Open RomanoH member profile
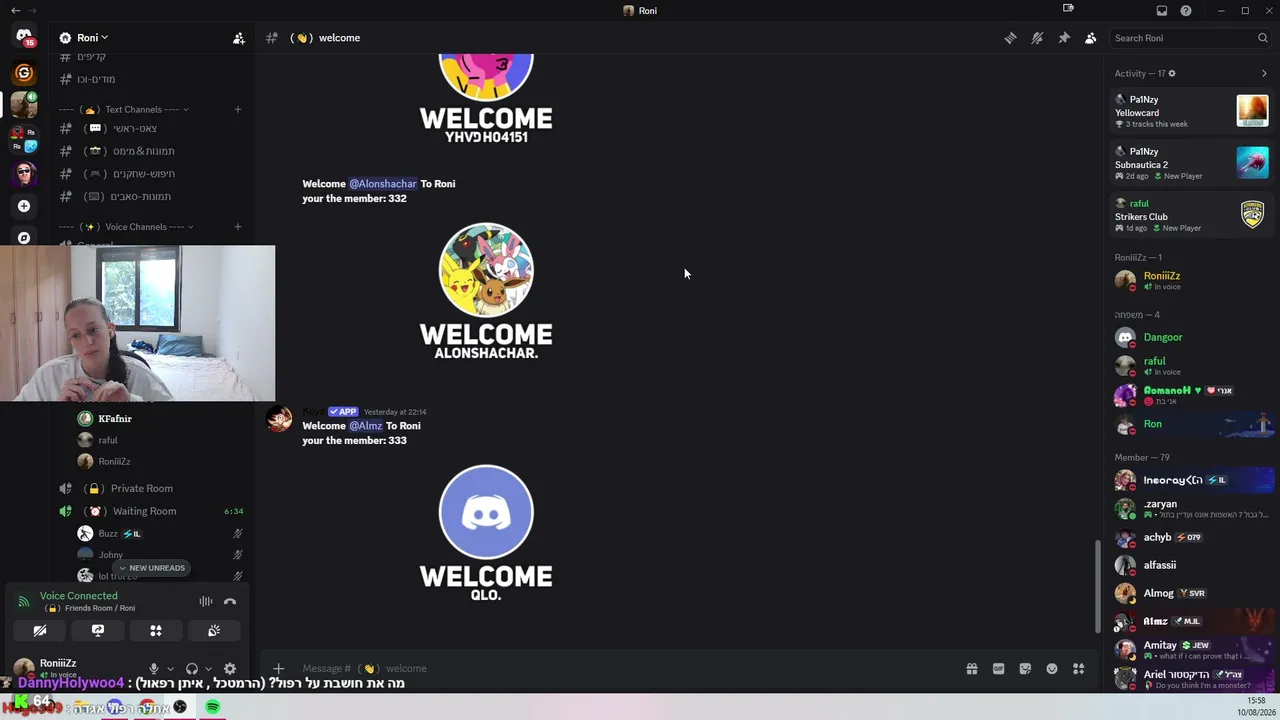1280x720 pixels. coord(1191,395)
